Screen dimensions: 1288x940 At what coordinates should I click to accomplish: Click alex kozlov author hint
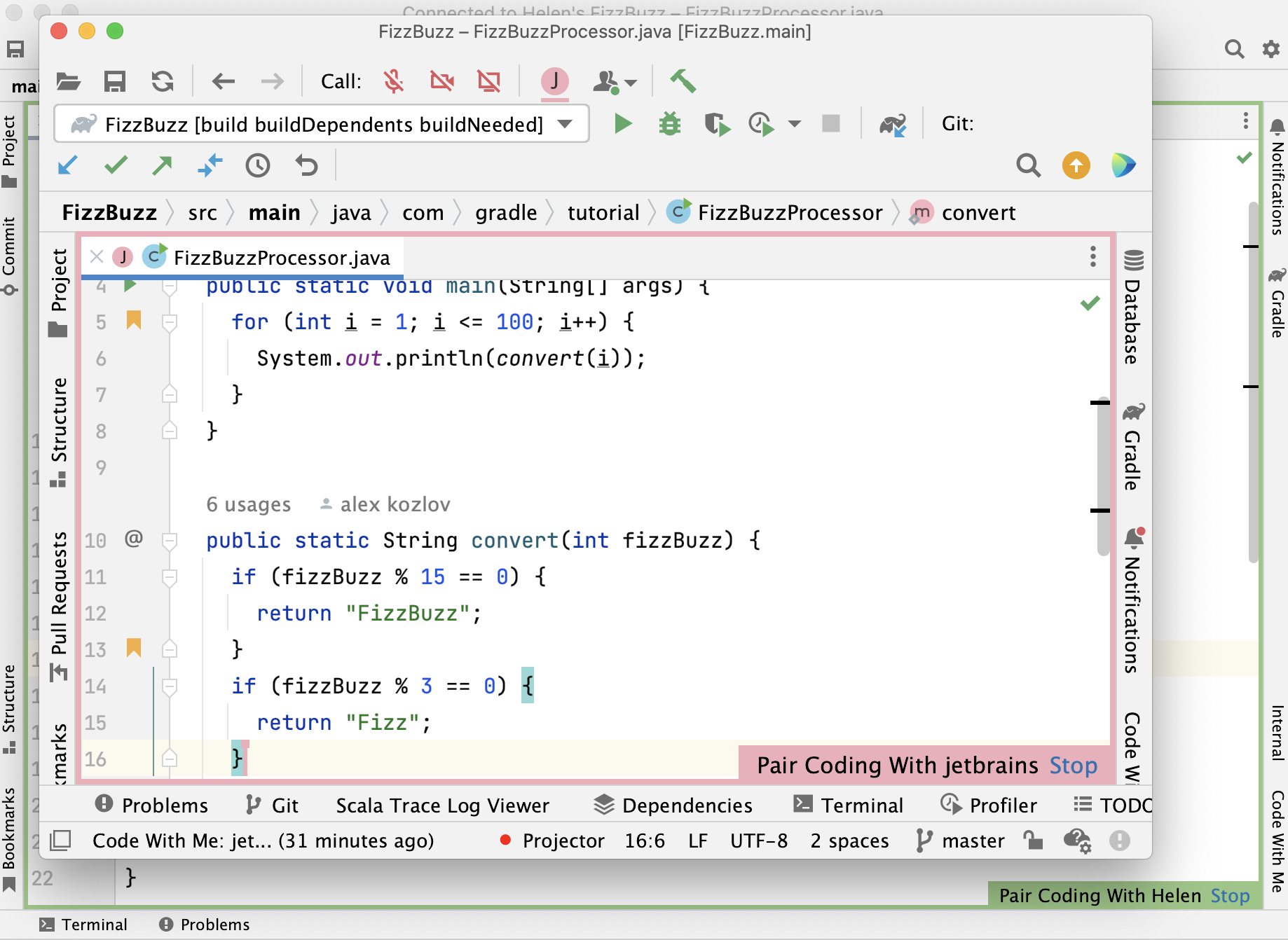tap(385, 504)
